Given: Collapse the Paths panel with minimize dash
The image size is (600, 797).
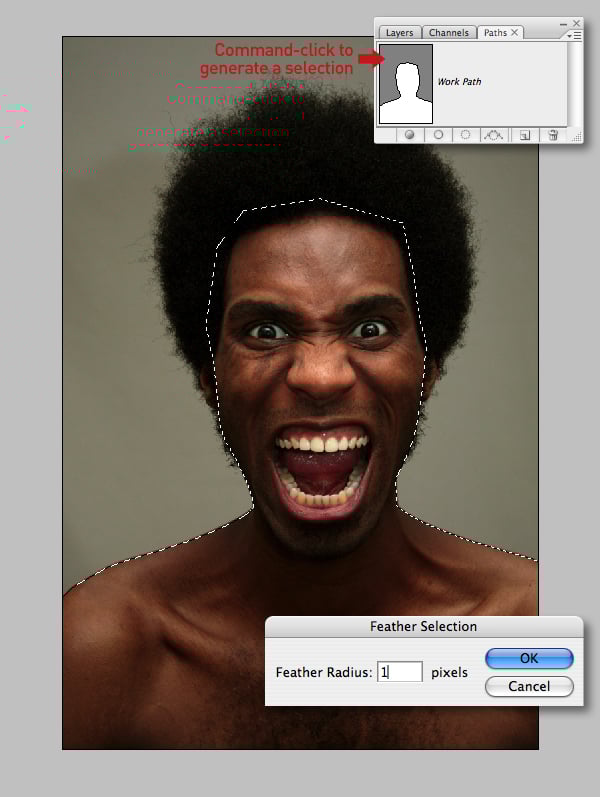Looking at the screenshot, I should [563, 24].
